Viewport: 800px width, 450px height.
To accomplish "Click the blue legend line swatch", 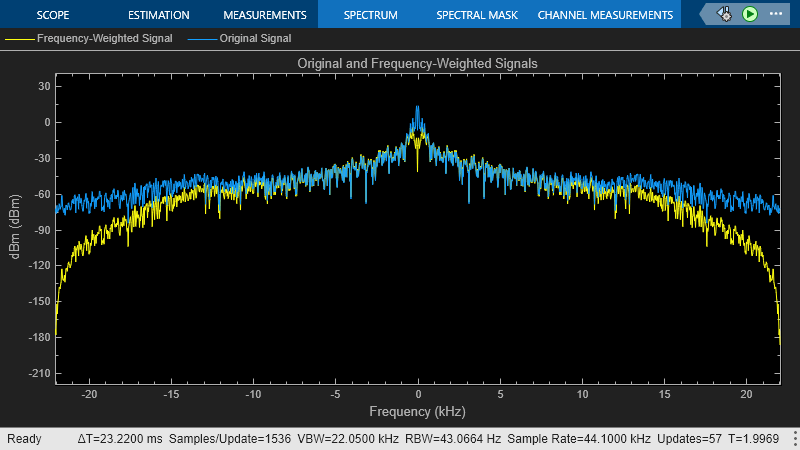I will click(x=201, y=39).
